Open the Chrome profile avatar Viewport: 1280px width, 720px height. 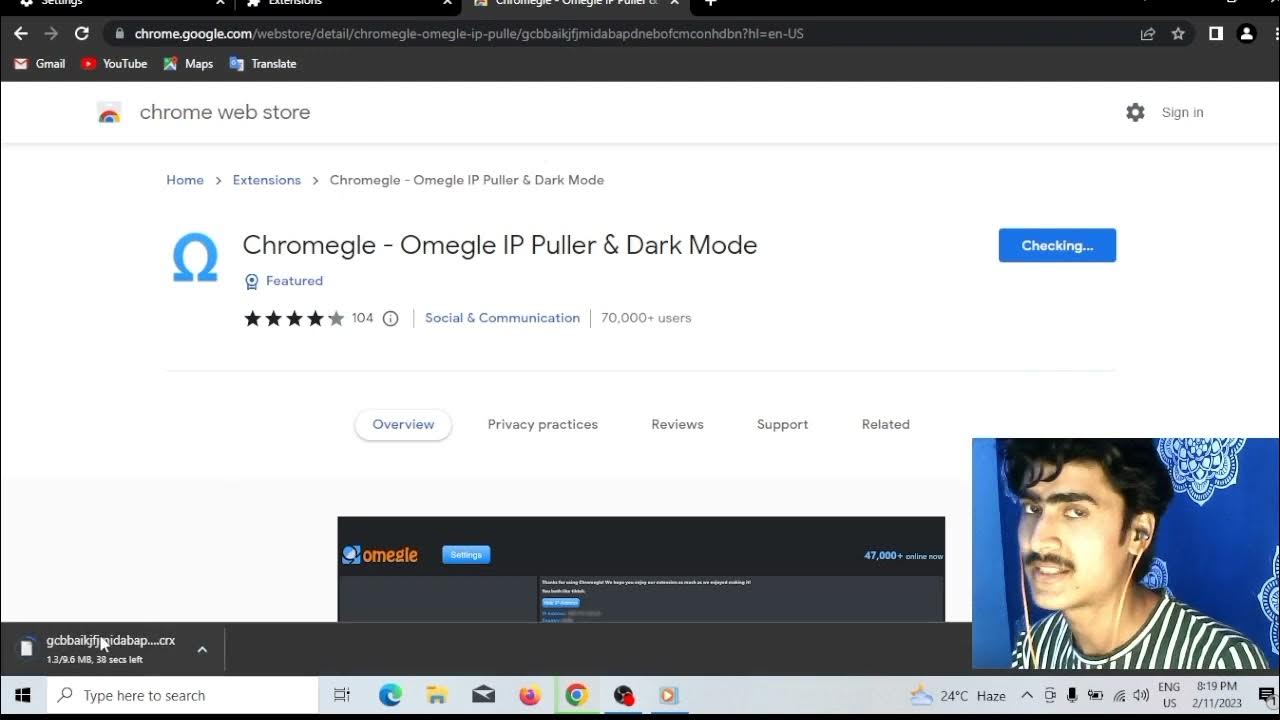coord(1246,34)
